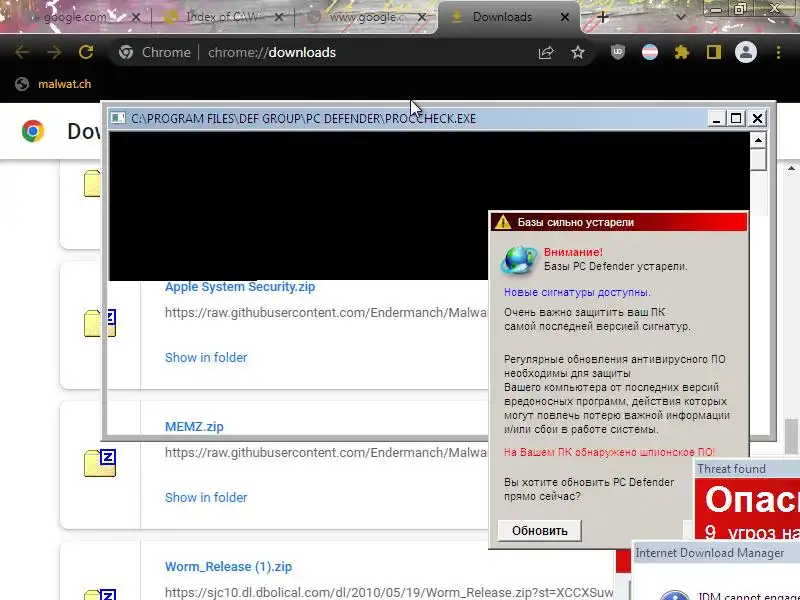Open the uBlock shield extension icon
The width and height of the screenshot is (800, 600).
(618, 52)
